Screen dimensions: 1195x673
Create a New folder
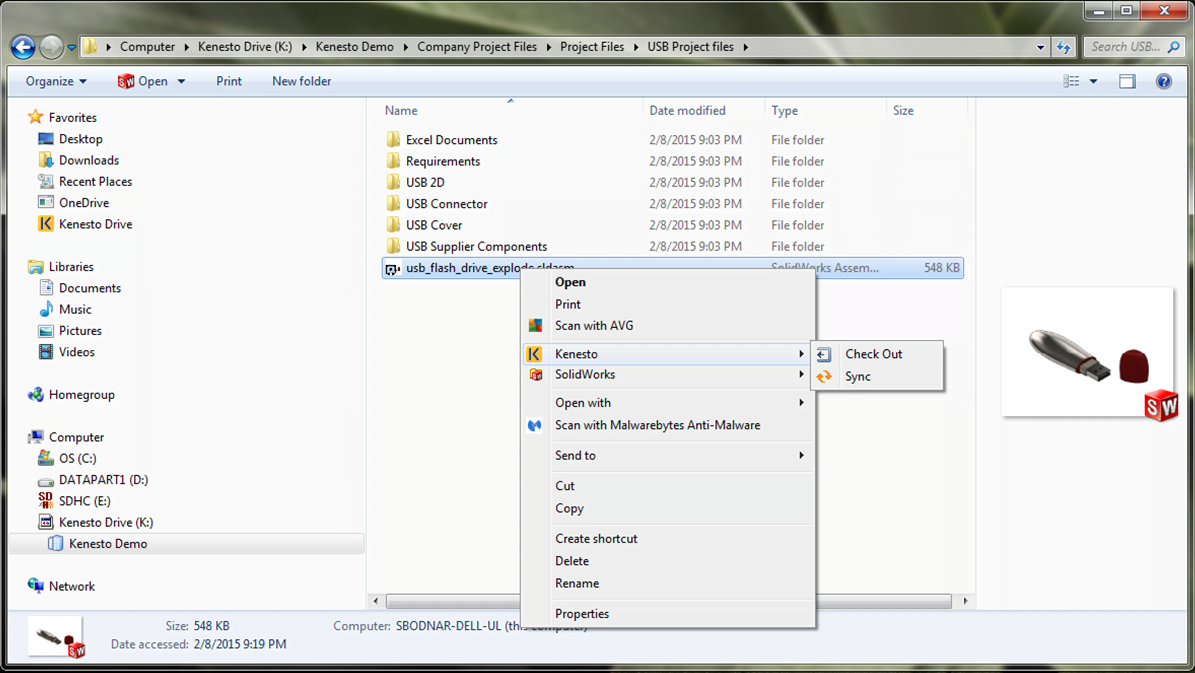click(x=301, y=81)
